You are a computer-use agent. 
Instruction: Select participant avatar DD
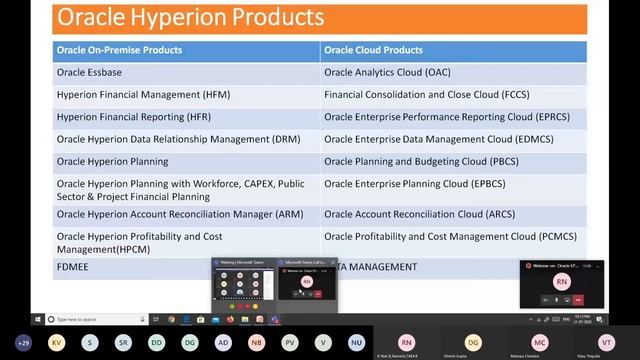(157, 343)
